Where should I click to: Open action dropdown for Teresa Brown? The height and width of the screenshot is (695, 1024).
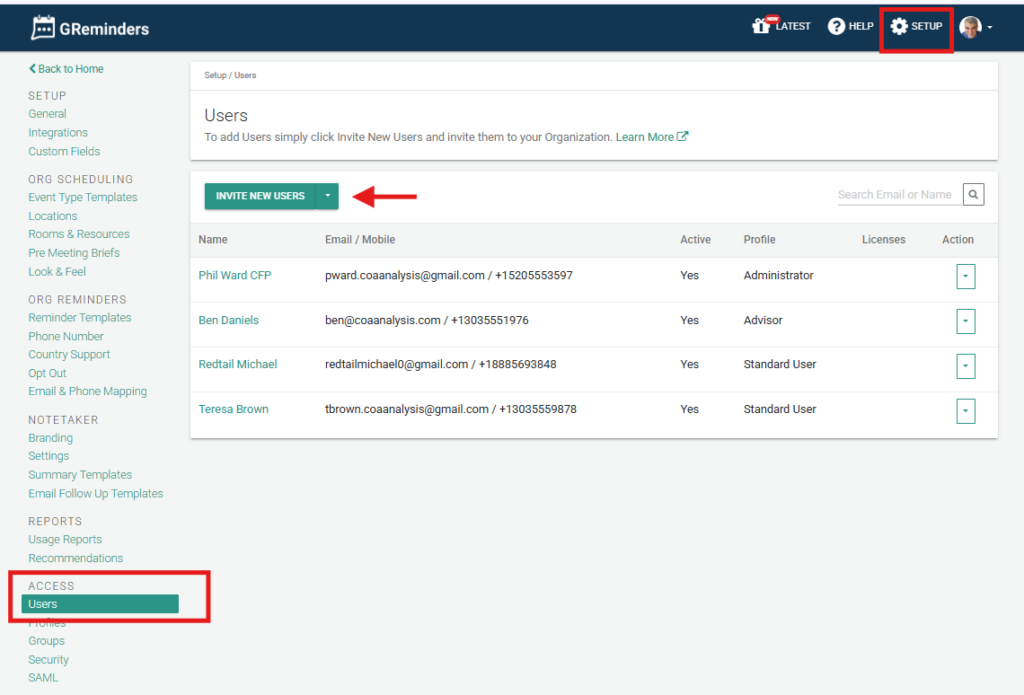965,410
